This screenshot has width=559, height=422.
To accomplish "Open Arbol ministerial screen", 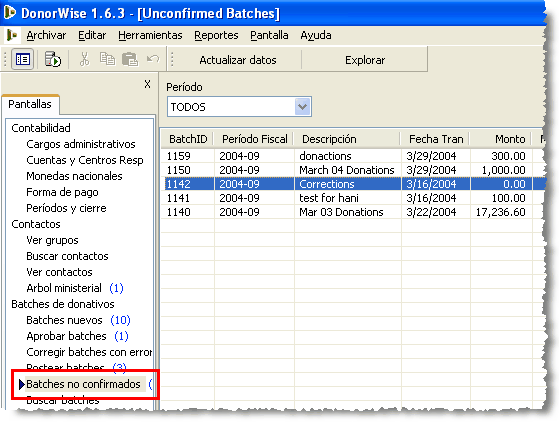I will pyautogui.click(x=64, y=288).
